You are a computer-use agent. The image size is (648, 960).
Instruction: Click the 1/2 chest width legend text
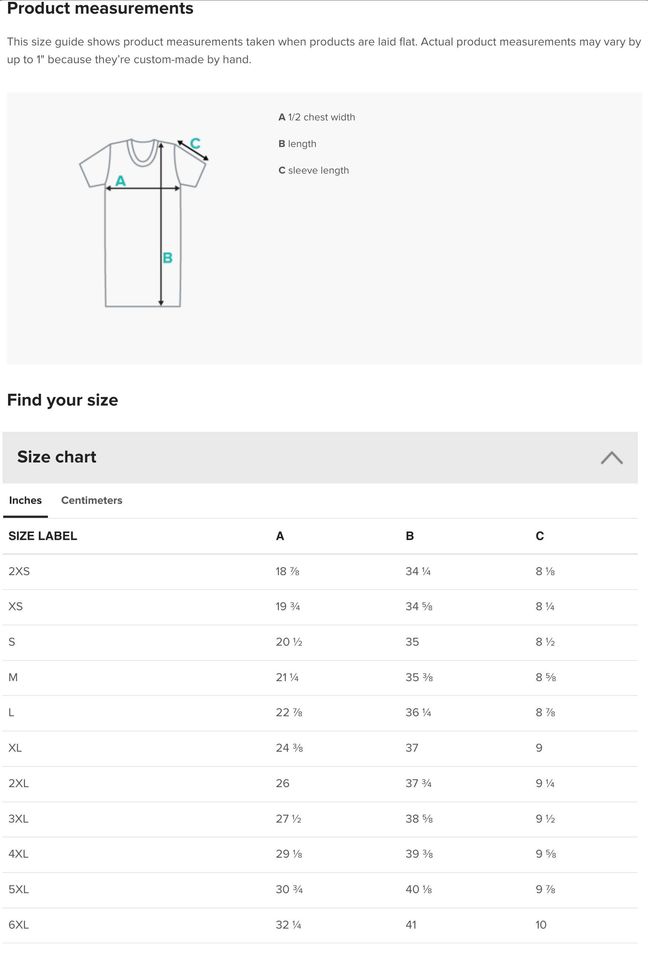pyautogui.click(x=317, y=117)
